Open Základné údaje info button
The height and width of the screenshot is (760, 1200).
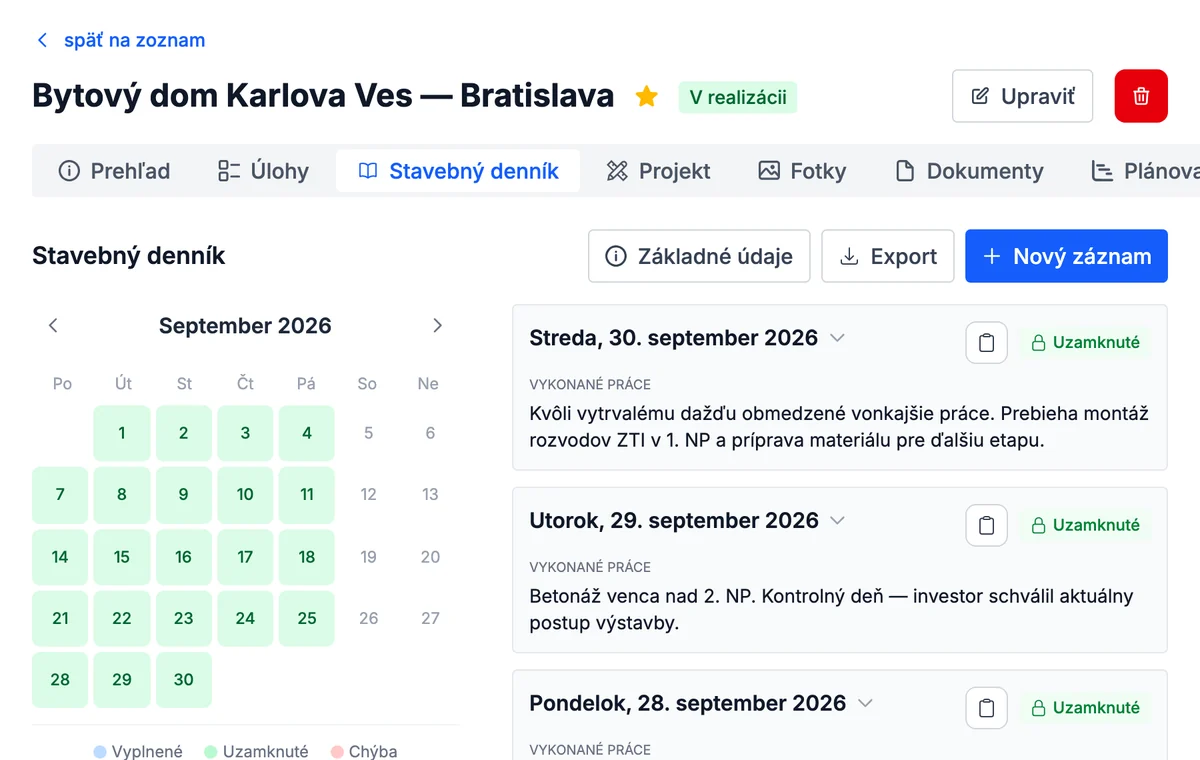[x=699, y=256]
